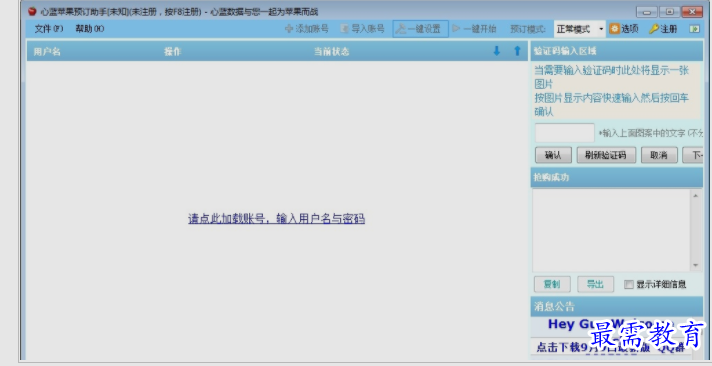Image resolution: width=712 pixels, height=366 pixels.
Task: Toggle the 显示详细信息 checkbox
Action: [x=628, y=285]
